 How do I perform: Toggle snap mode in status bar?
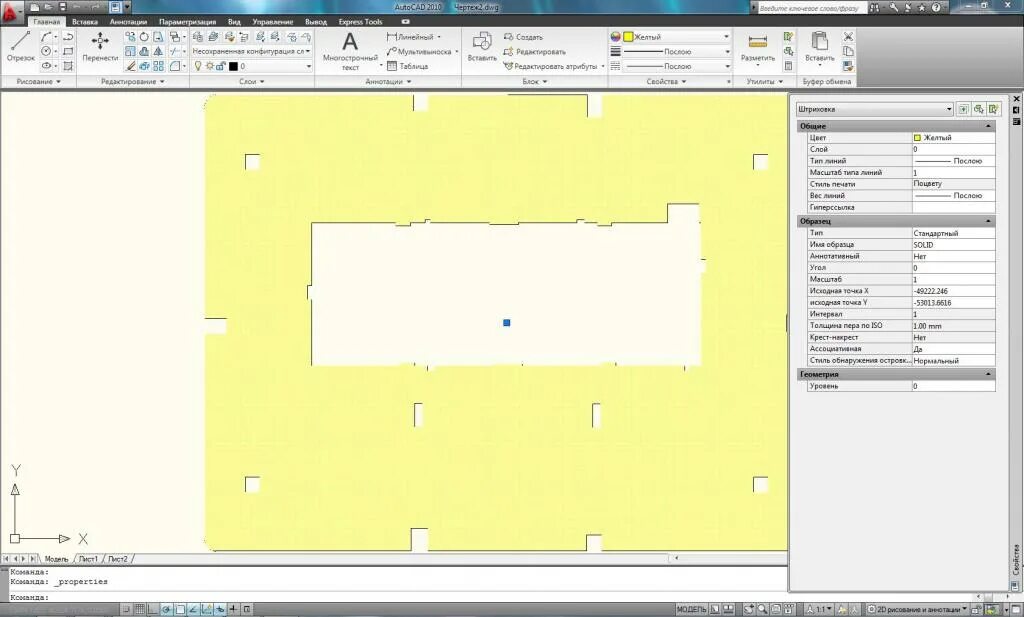[126, 609]
